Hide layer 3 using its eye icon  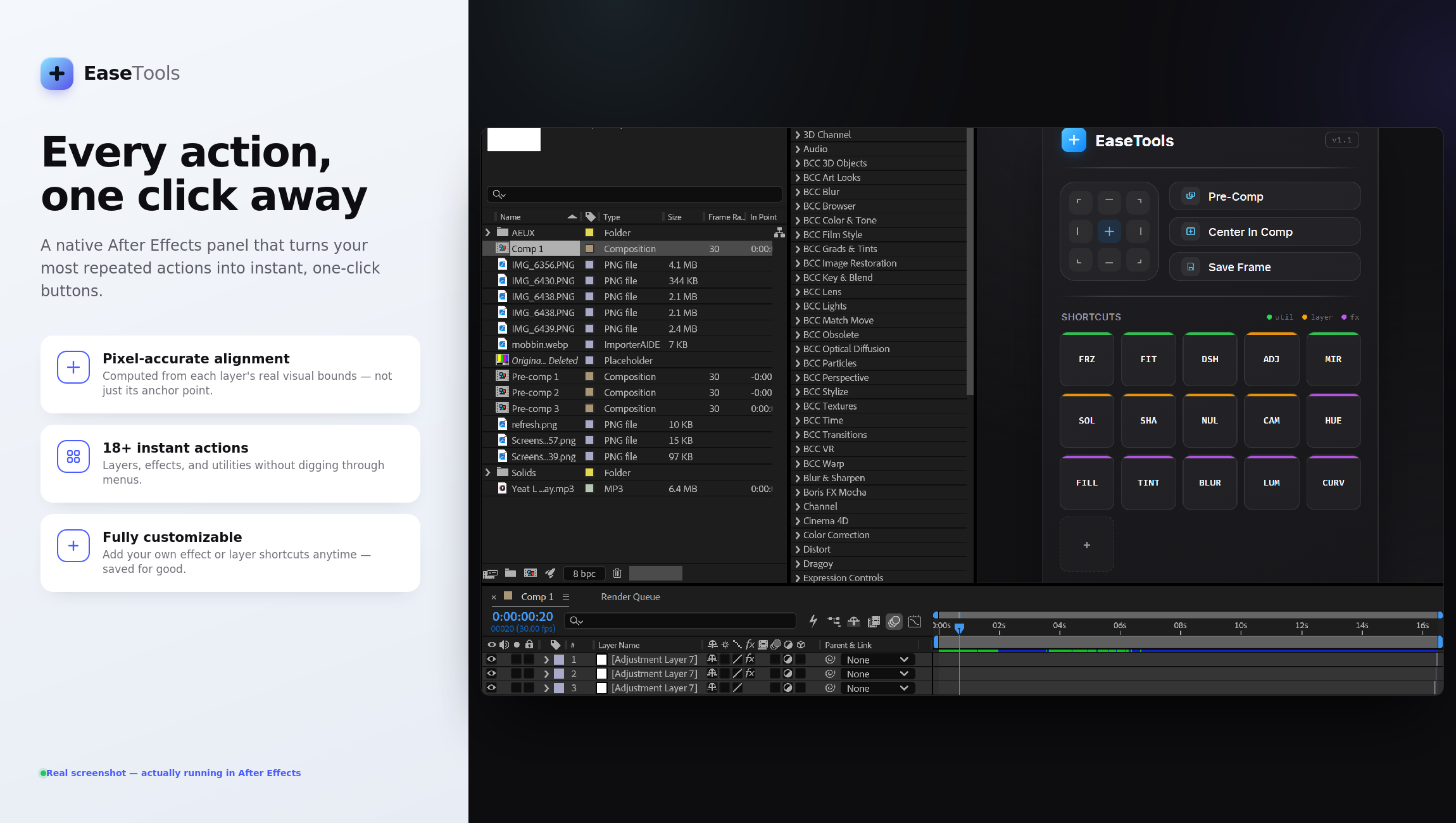[x=491, y=688]
